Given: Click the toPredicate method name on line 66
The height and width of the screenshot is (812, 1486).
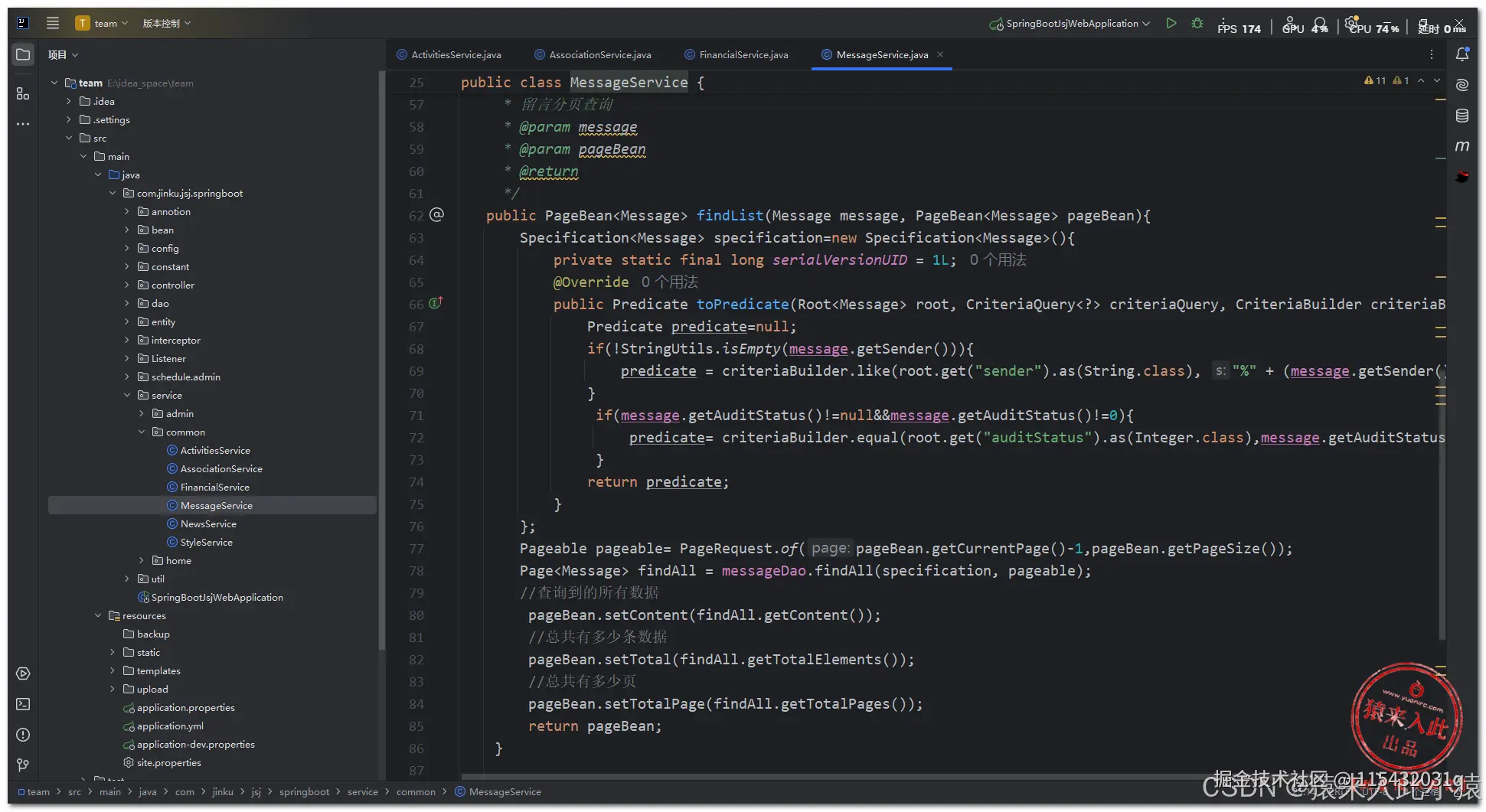Looking at the screenshot, I should 742,304.
